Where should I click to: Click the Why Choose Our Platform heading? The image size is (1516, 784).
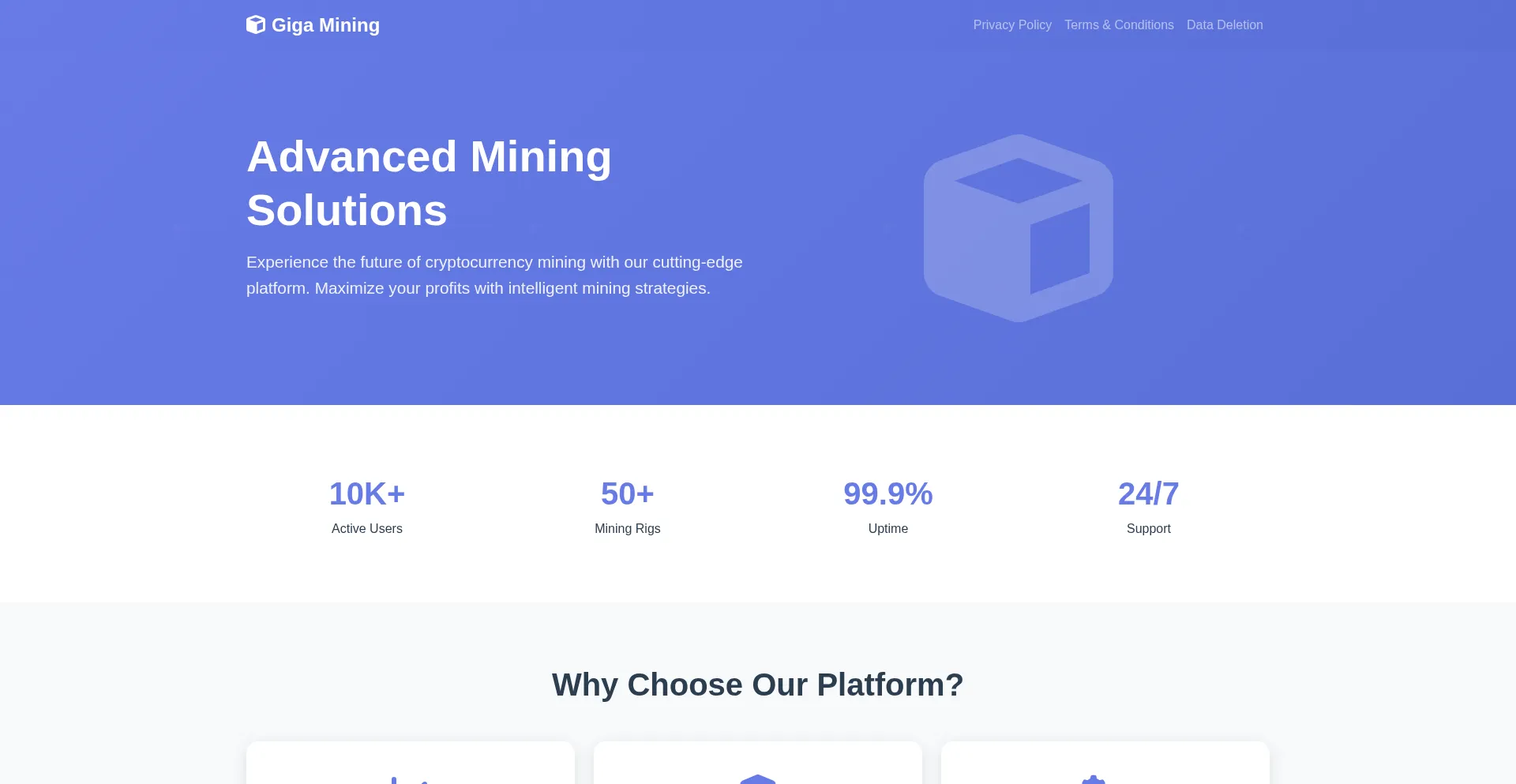pos(757,685)
